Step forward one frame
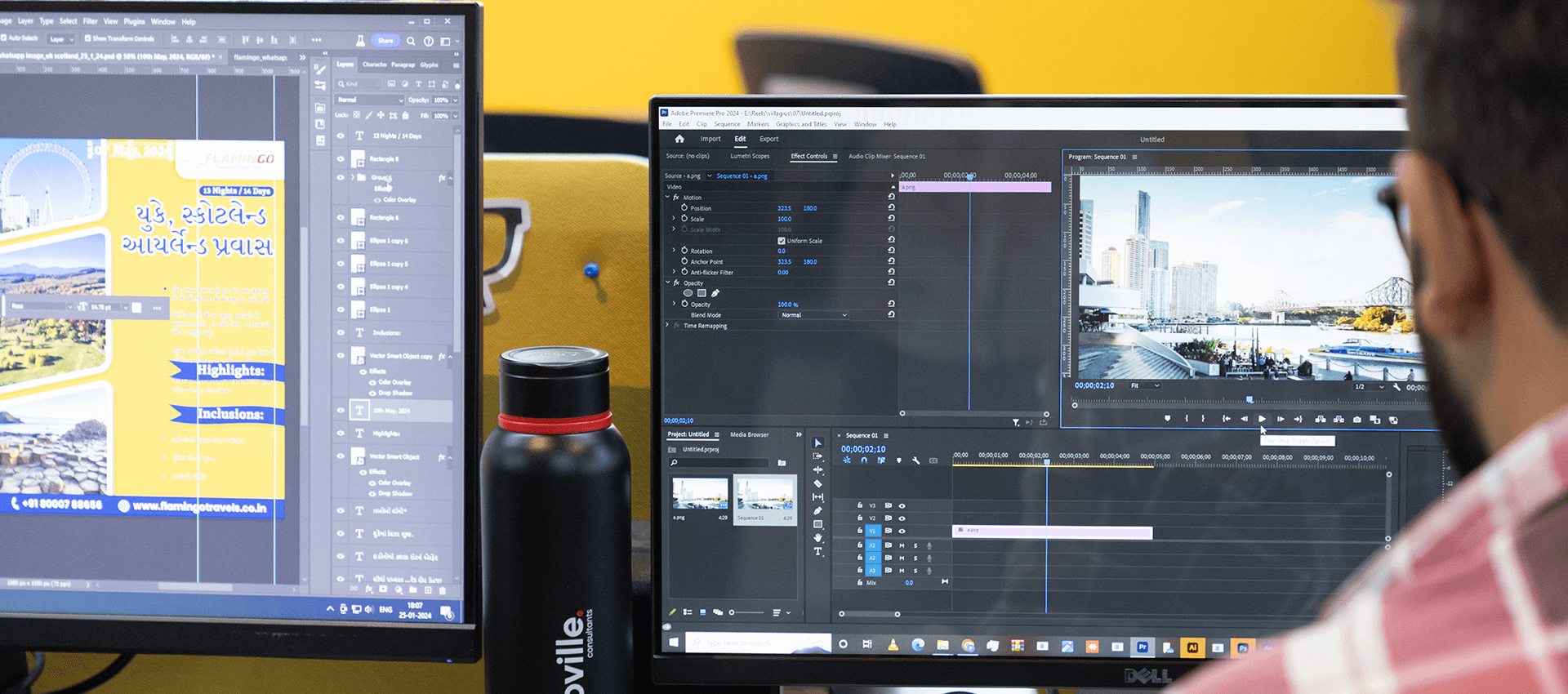This screenshot has width=1568, height=694. coord(1281,419)
